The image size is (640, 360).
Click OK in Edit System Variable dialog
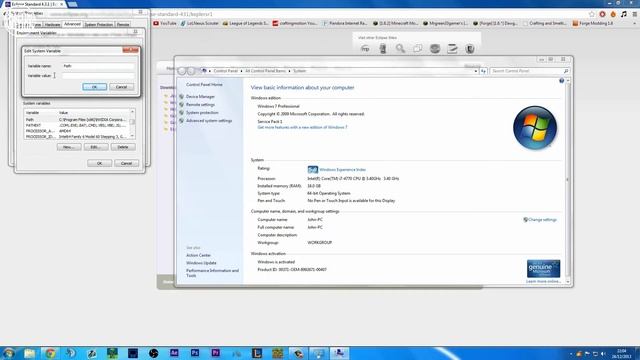[94, 87]
